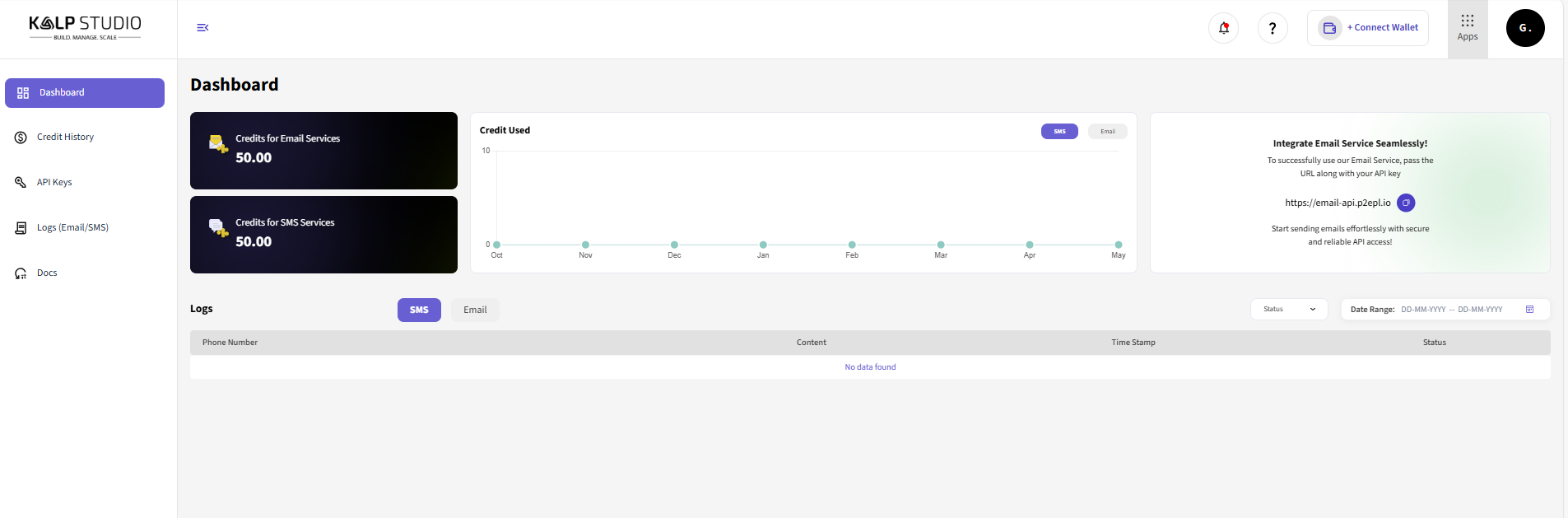Switch Credit Used chart to Email
This screenshot has height=518, width=1568.
pos(1107,132)
